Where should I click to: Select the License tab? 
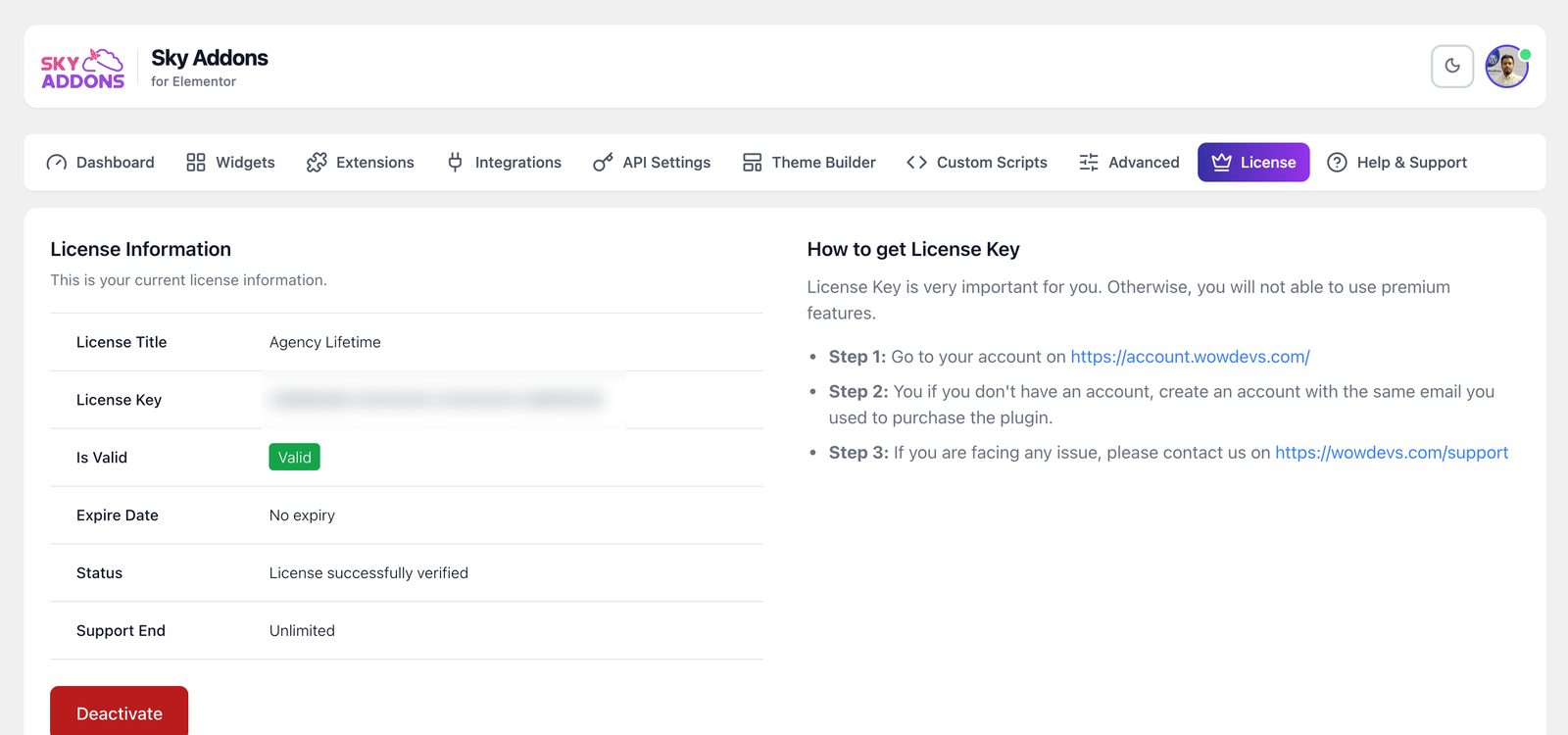coord(1253,163)
